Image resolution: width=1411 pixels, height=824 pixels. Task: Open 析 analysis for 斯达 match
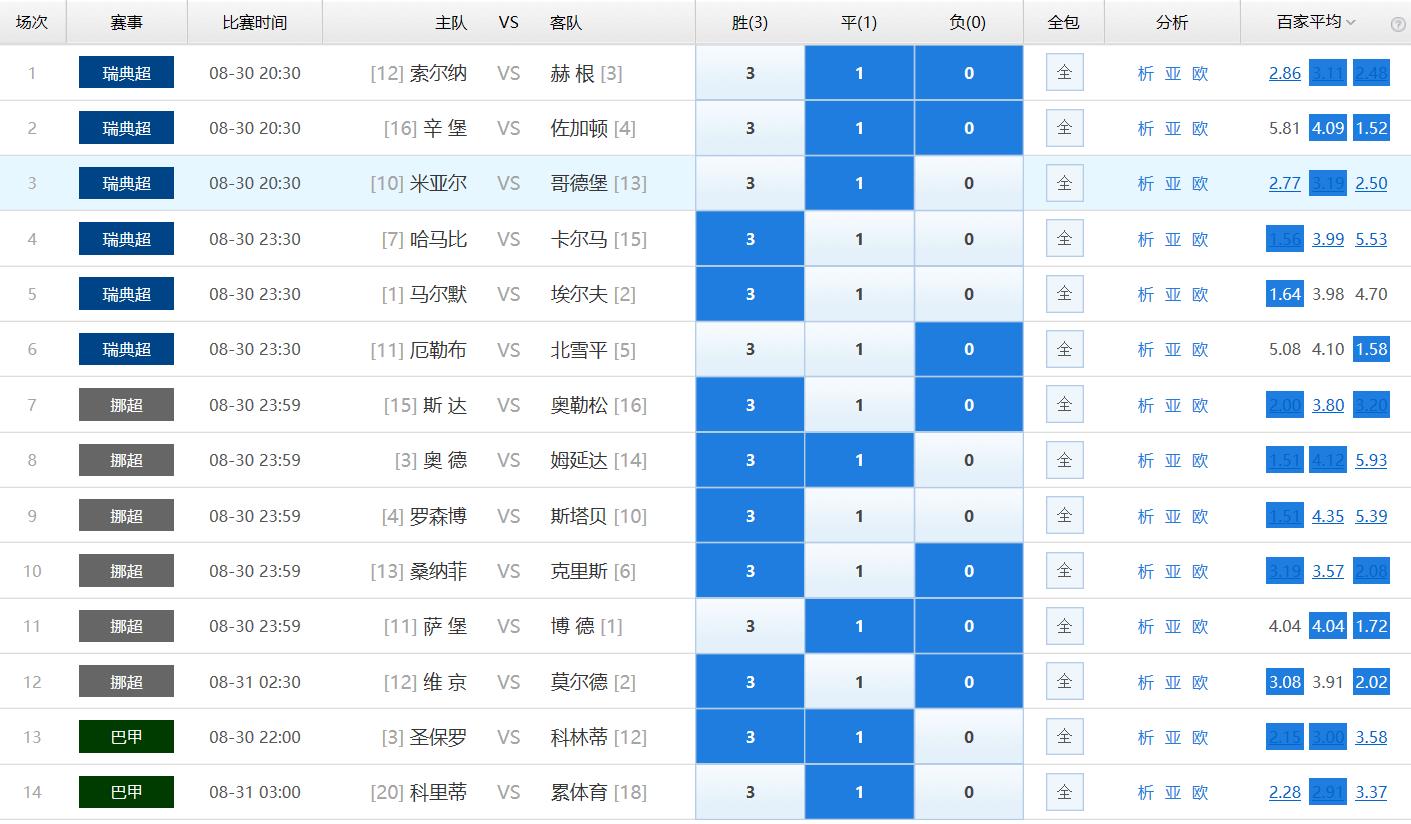point(1146,405)
